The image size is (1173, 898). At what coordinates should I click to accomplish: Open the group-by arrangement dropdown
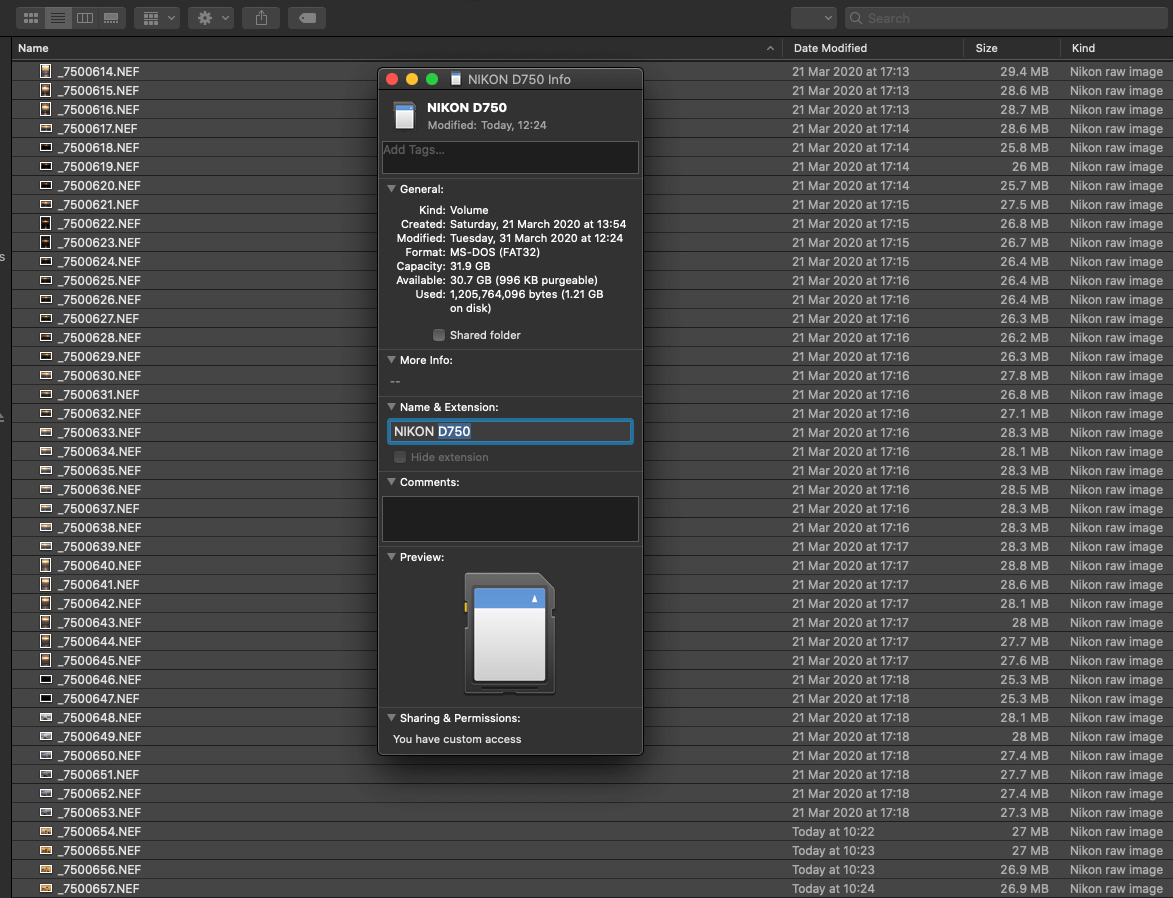(x=157, y=18)
